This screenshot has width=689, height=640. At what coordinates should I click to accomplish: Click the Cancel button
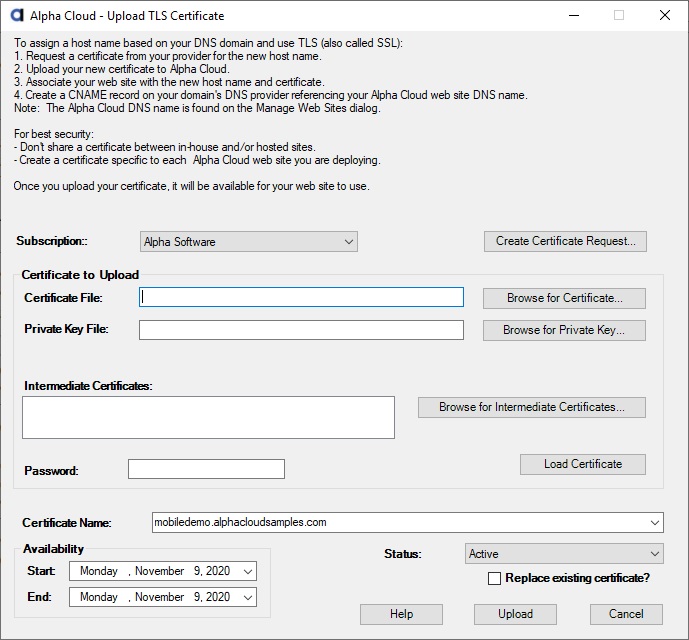tap(626, 614)
